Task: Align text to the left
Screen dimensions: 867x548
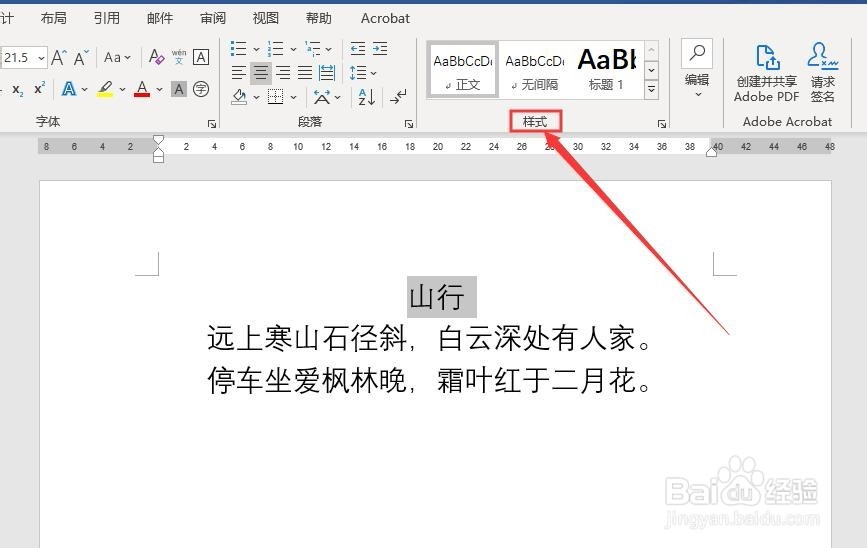Action: pos(238,72)
